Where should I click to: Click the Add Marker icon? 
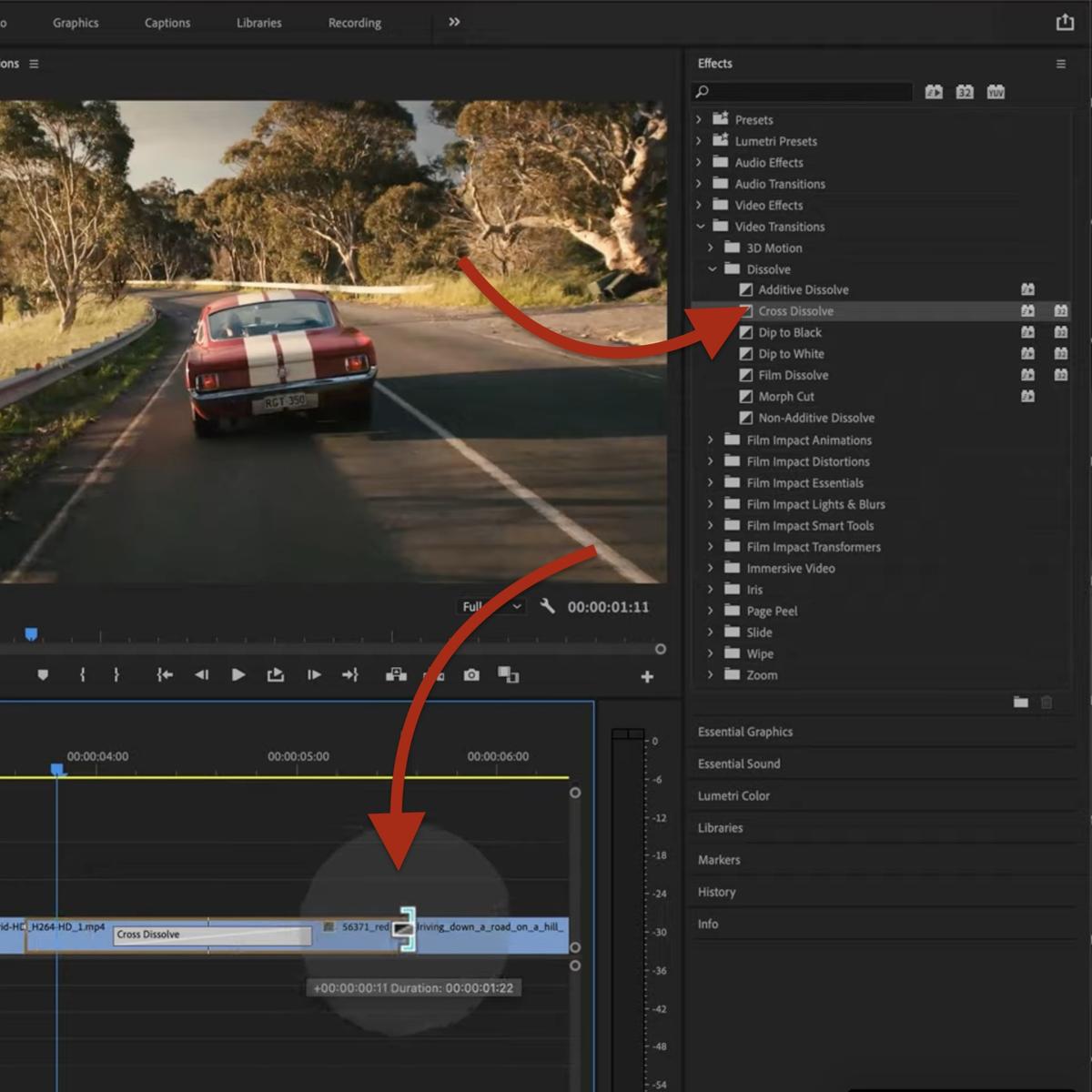tap(43, 675)
